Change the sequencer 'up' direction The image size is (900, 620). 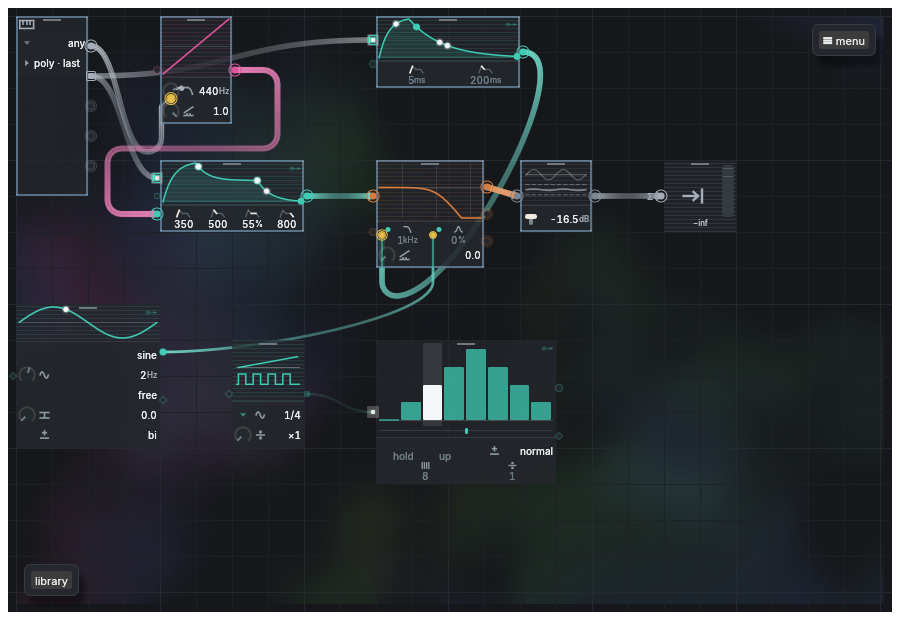(x=445, y=456)
